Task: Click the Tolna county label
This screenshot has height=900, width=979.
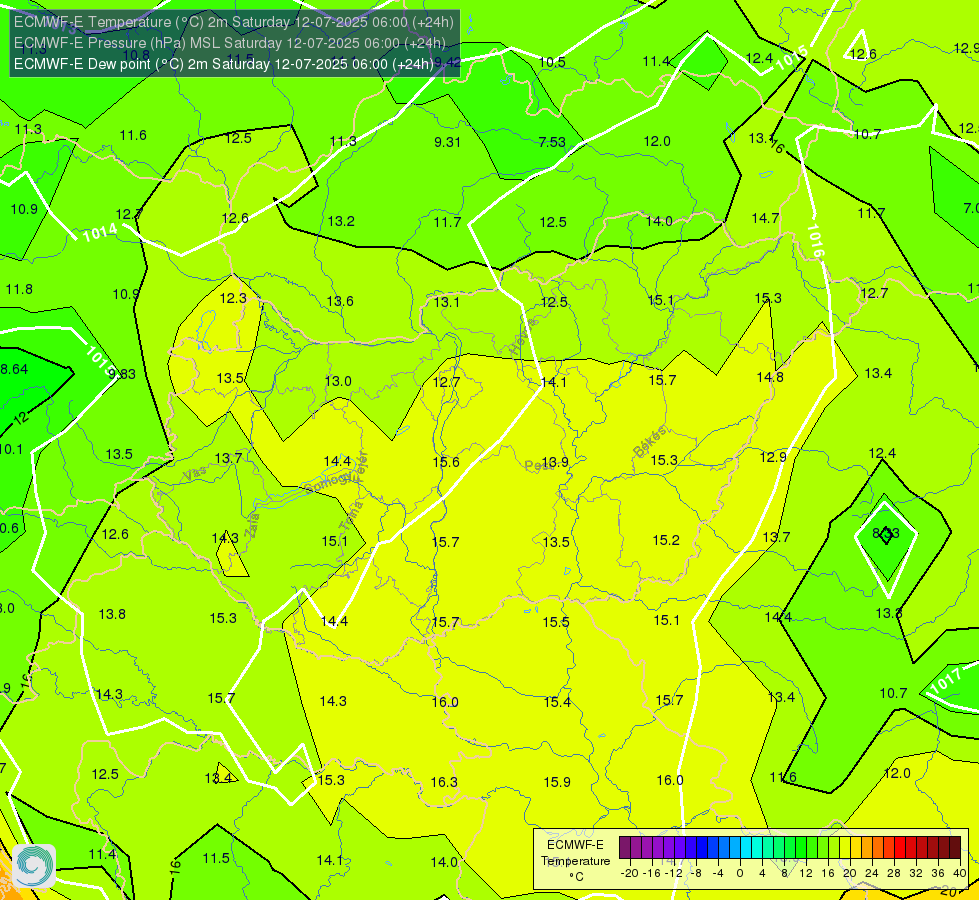Action: [x=351, y=516]
